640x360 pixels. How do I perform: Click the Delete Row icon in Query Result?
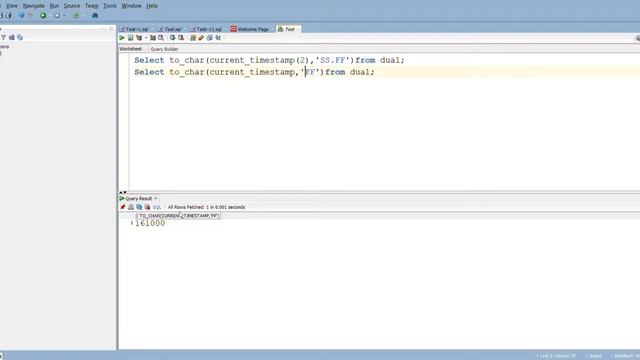pos(147,207)
